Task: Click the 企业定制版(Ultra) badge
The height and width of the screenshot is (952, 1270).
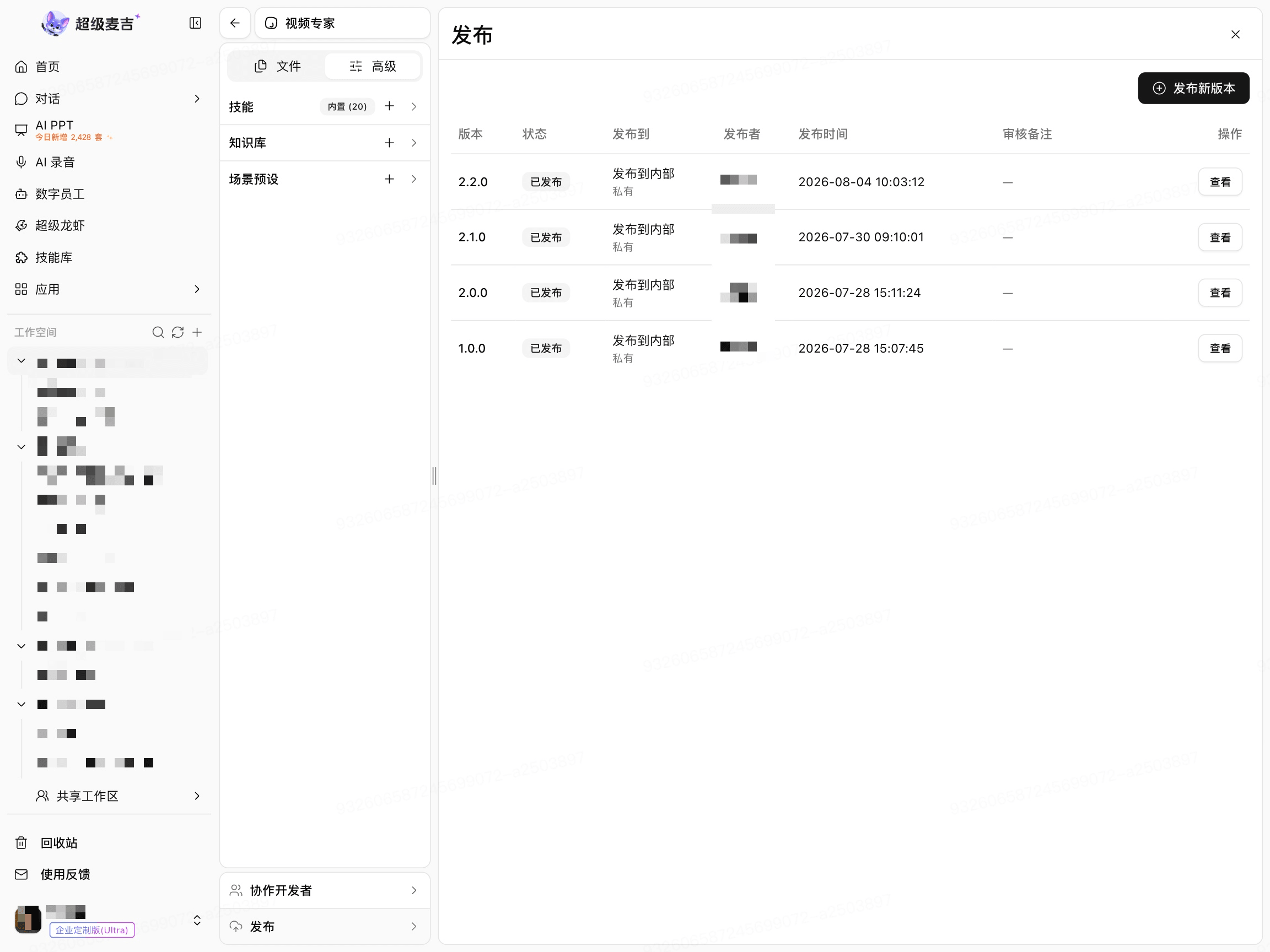Action: (x=92, y=930)
